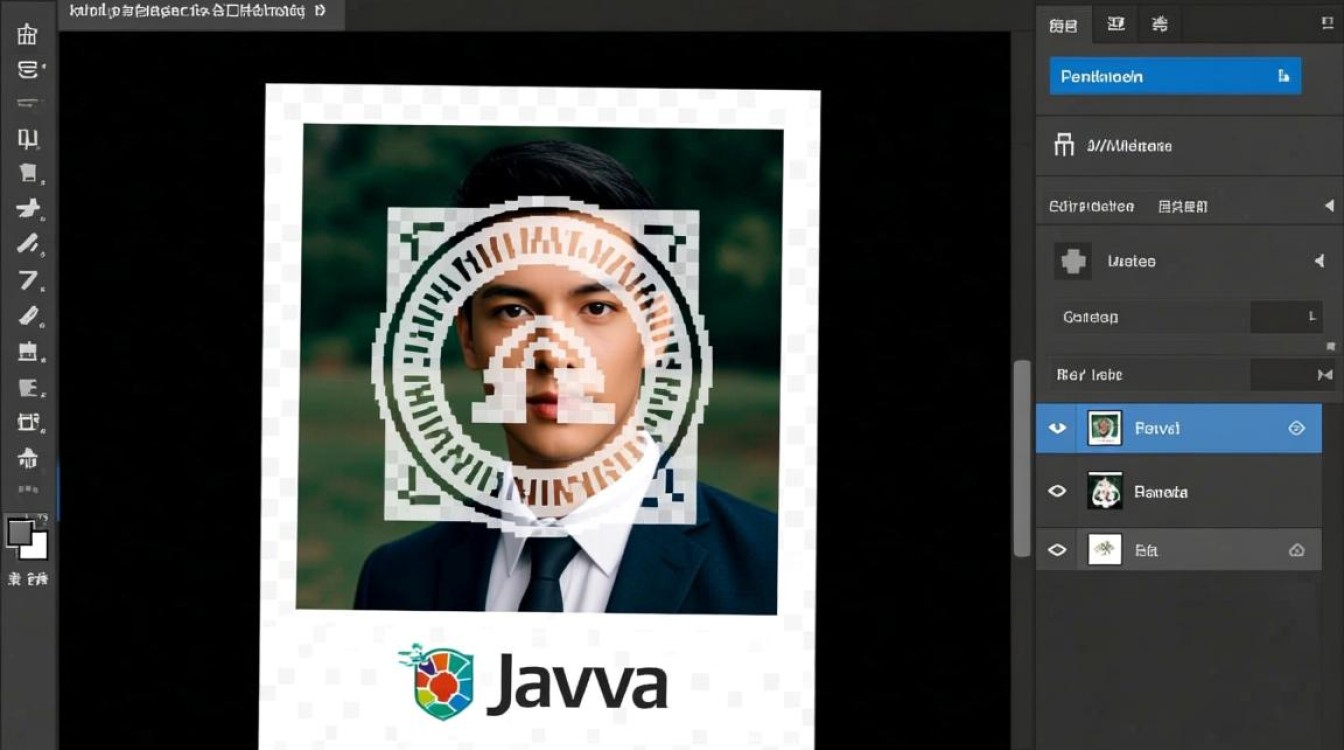The width and height of the screenshot is (1344, 750).
Task: Select the Eraser tool
Action: tap(27, 282)
